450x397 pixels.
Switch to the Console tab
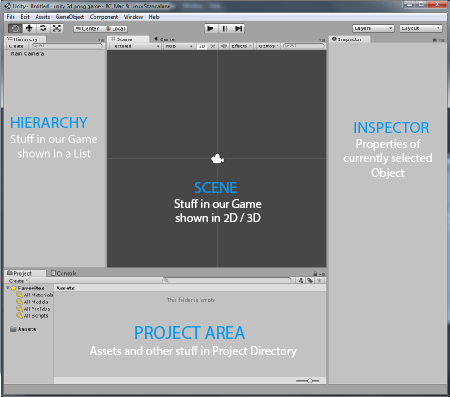click(64, 273)
